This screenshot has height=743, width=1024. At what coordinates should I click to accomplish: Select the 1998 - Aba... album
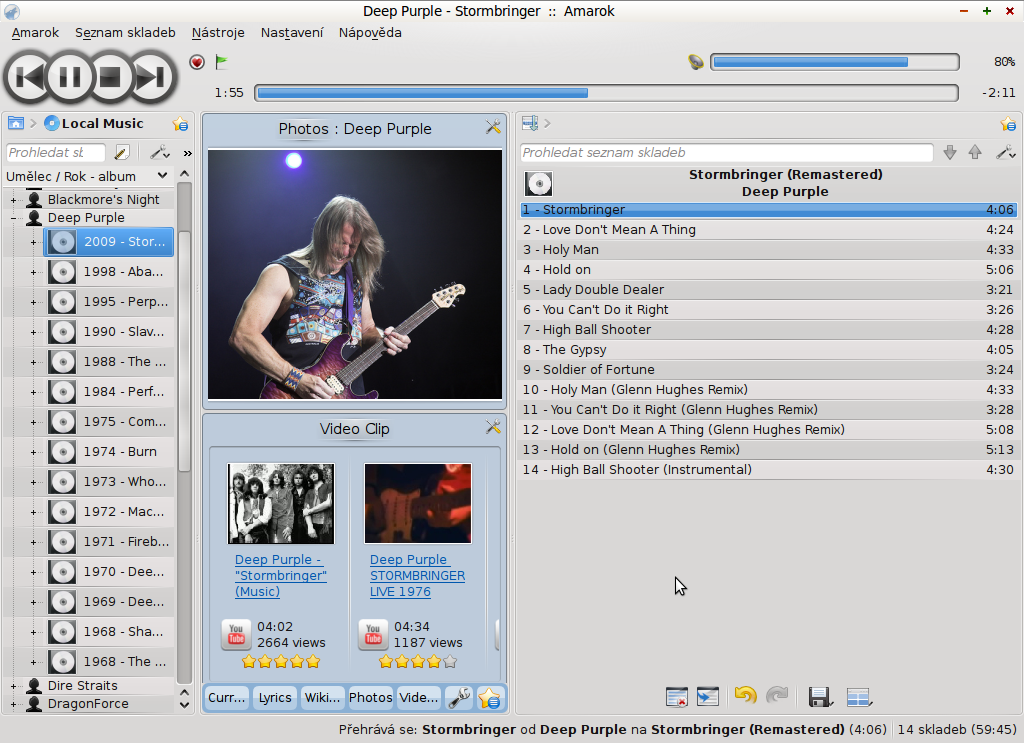[110, 272]
